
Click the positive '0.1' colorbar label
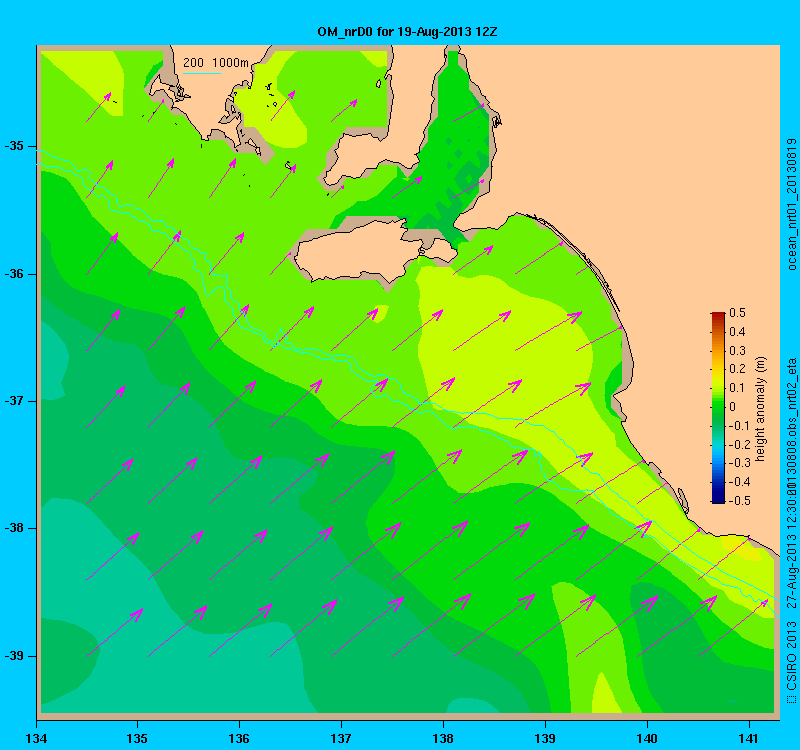(737, 388)
